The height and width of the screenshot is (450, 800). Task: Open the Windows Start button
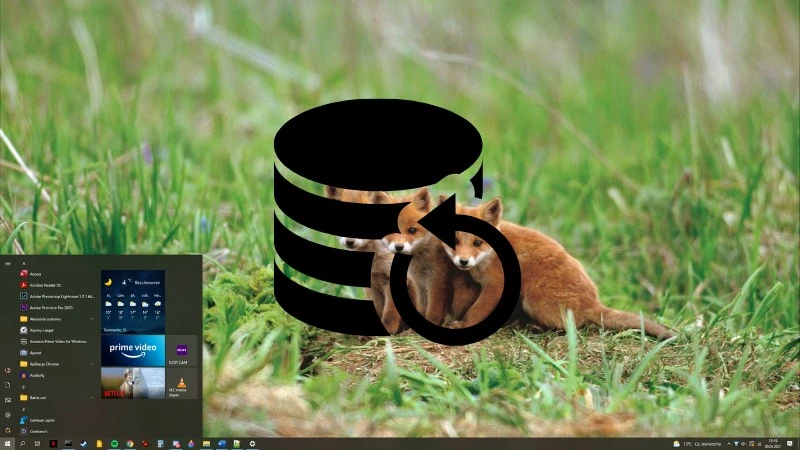coord(7,444)
